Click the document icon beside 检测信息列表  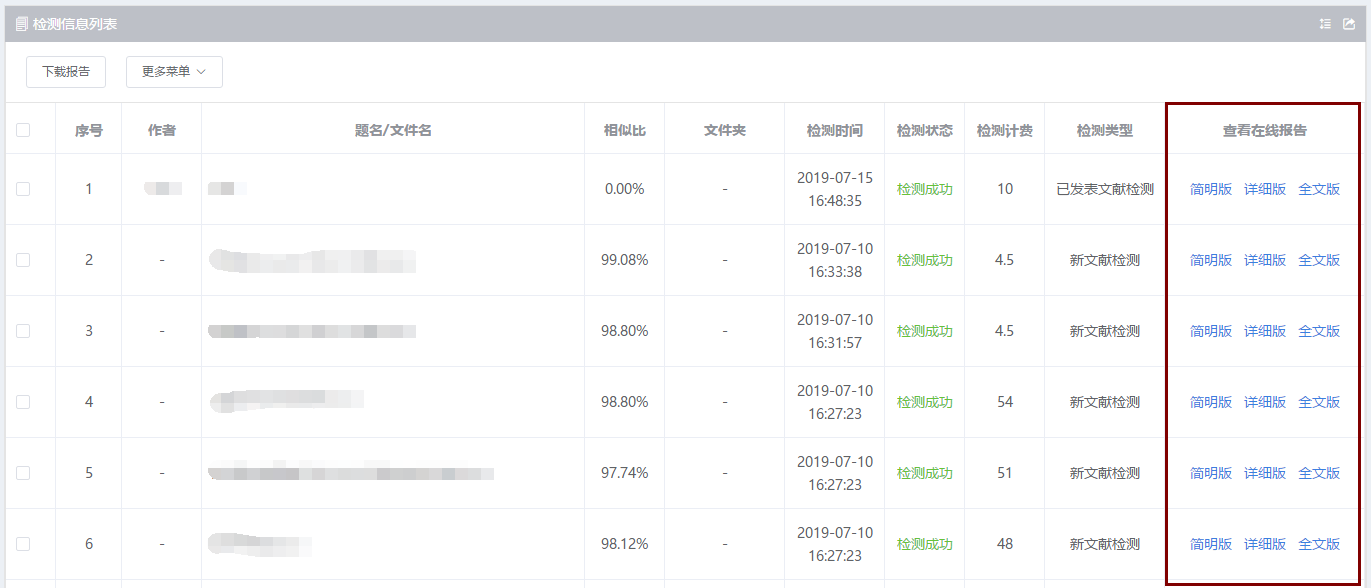tap(22, 24)
